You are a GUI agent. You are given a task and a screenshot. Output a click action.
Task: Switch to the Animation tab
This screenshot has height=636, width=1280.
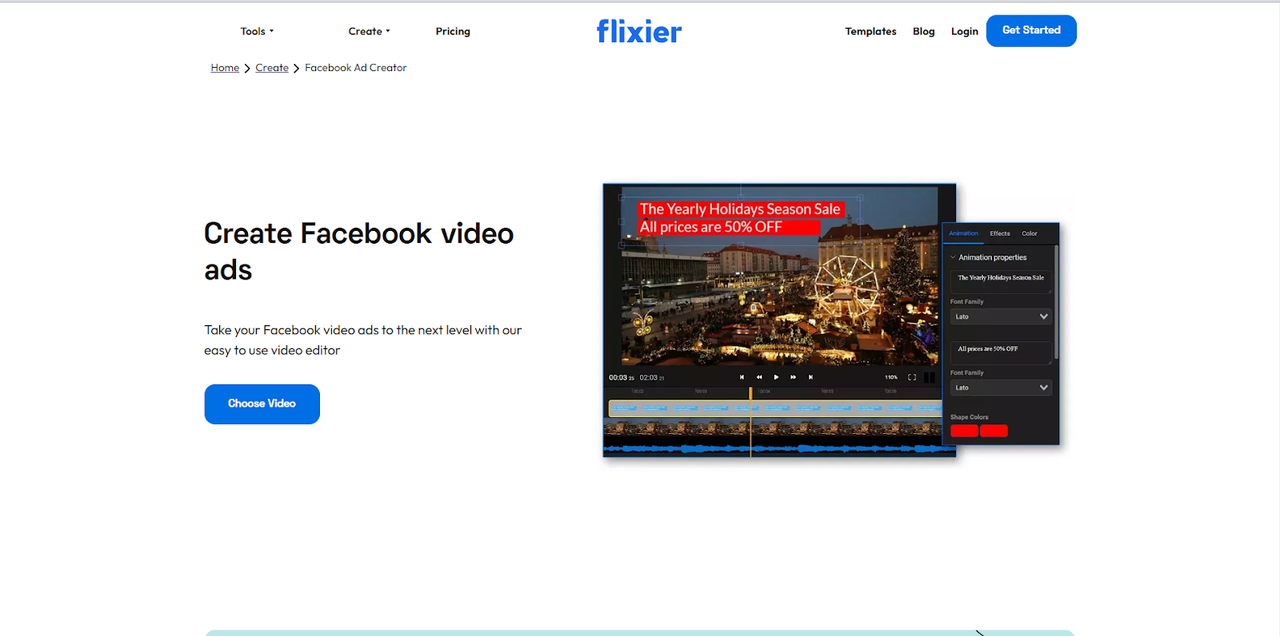[x=963, y=233]
